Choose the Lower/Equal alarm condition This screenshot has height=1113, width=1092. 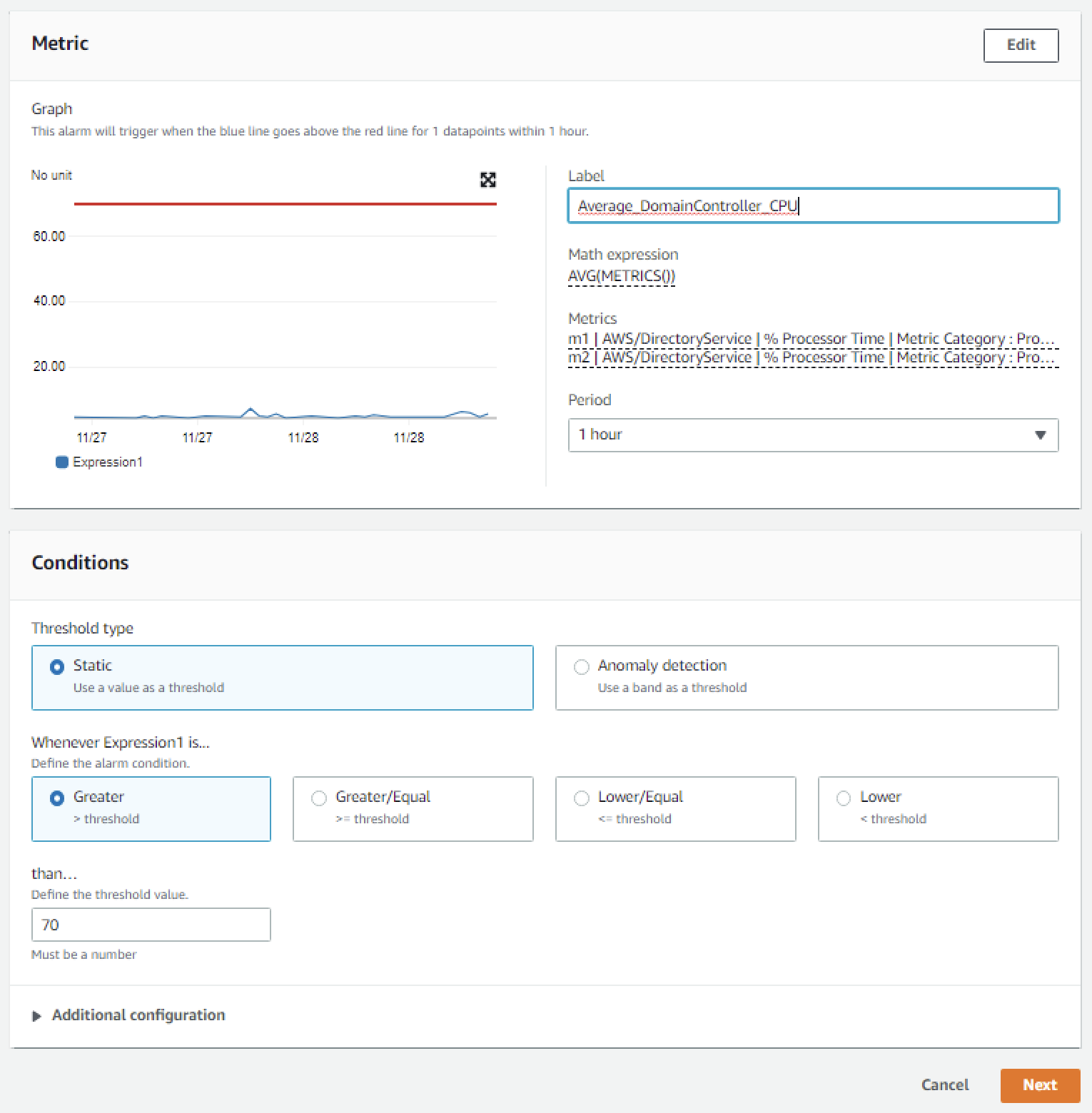coord(581,798)
